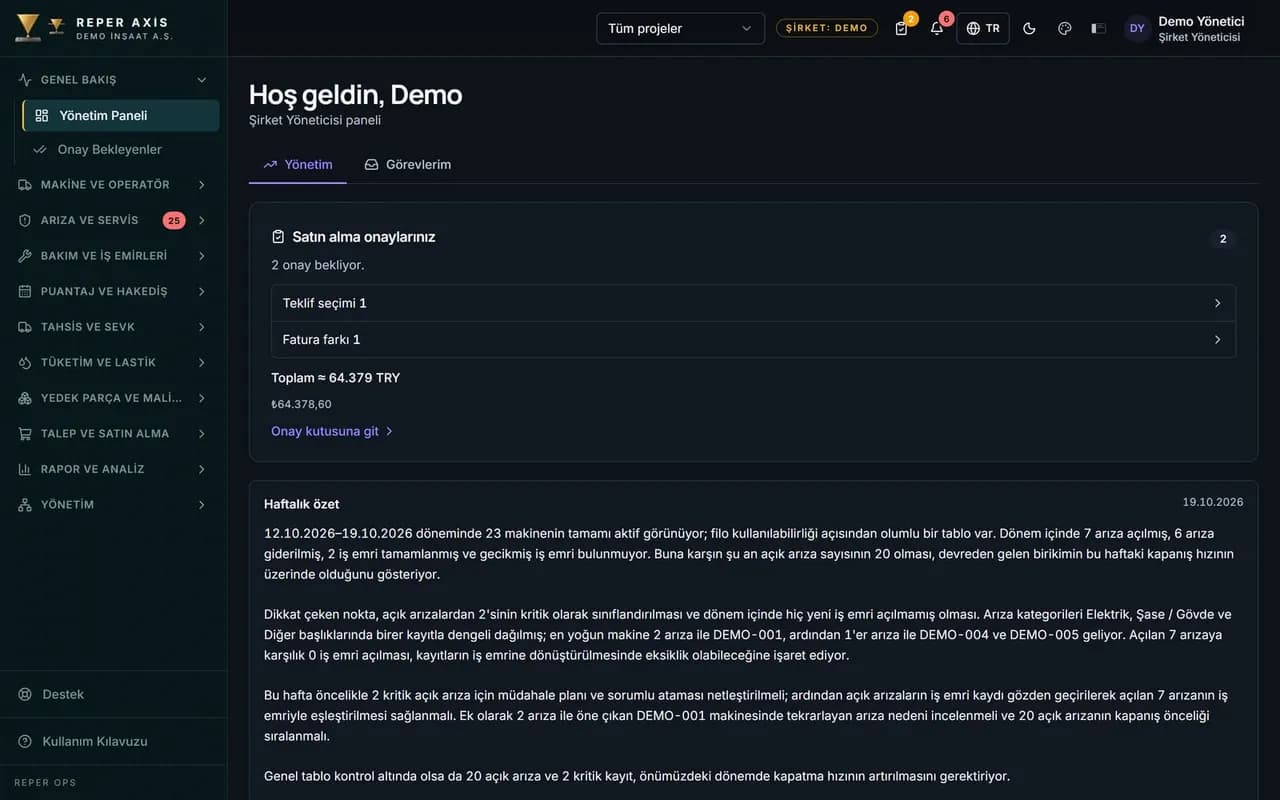
Task: Open the Fatura farkı 1 row
Action: coord(753,339)
